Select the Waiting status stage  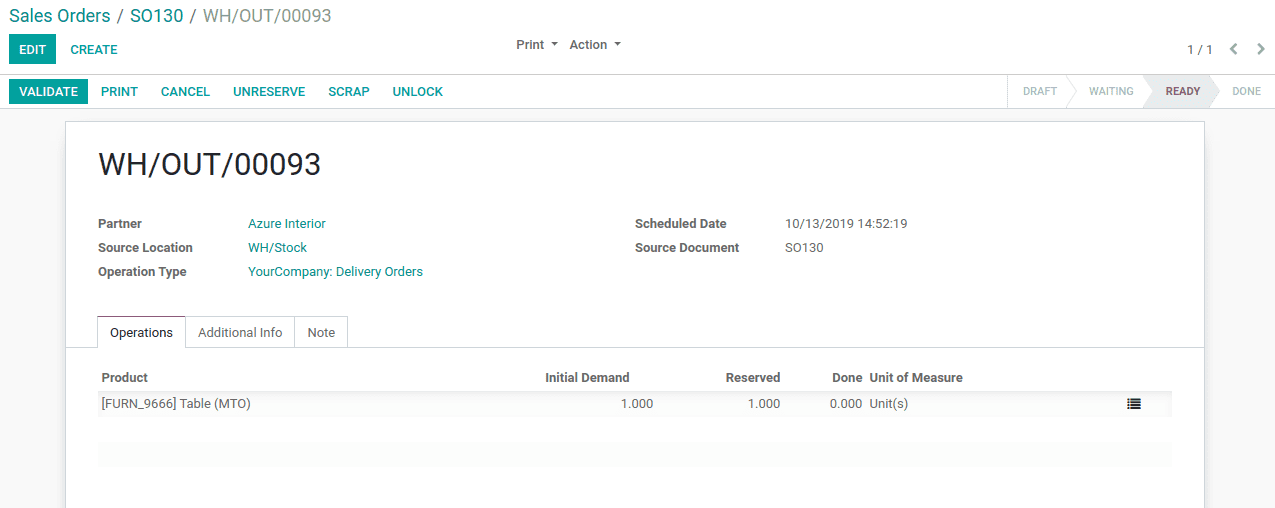click(x=1111, y=91)
